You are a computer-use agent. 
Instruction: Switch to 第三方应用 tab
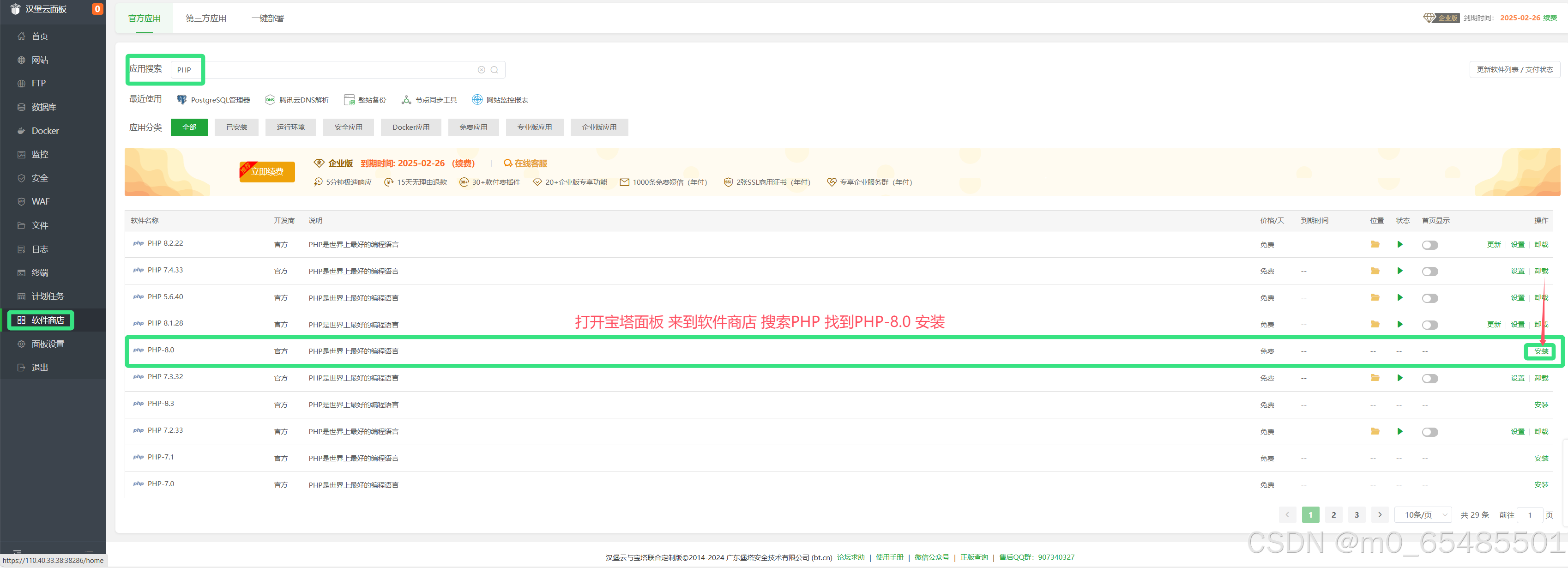click(x=206, y=18)
